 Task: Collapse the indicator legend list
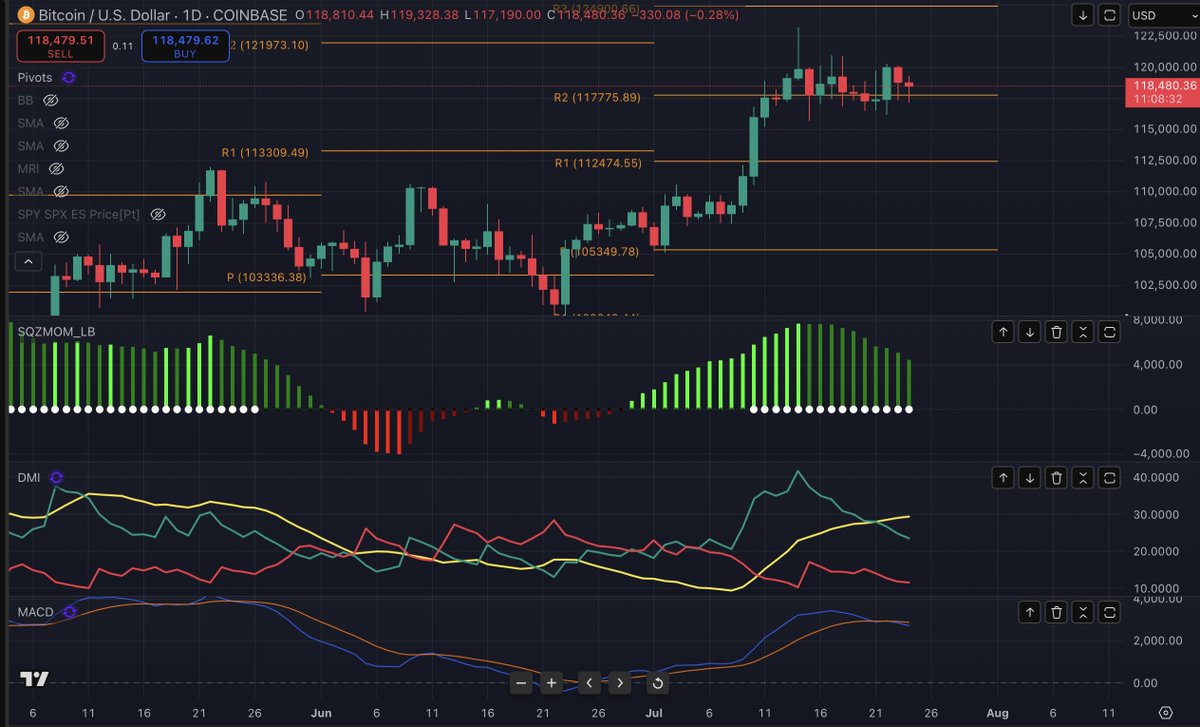(x=28, y=262)
